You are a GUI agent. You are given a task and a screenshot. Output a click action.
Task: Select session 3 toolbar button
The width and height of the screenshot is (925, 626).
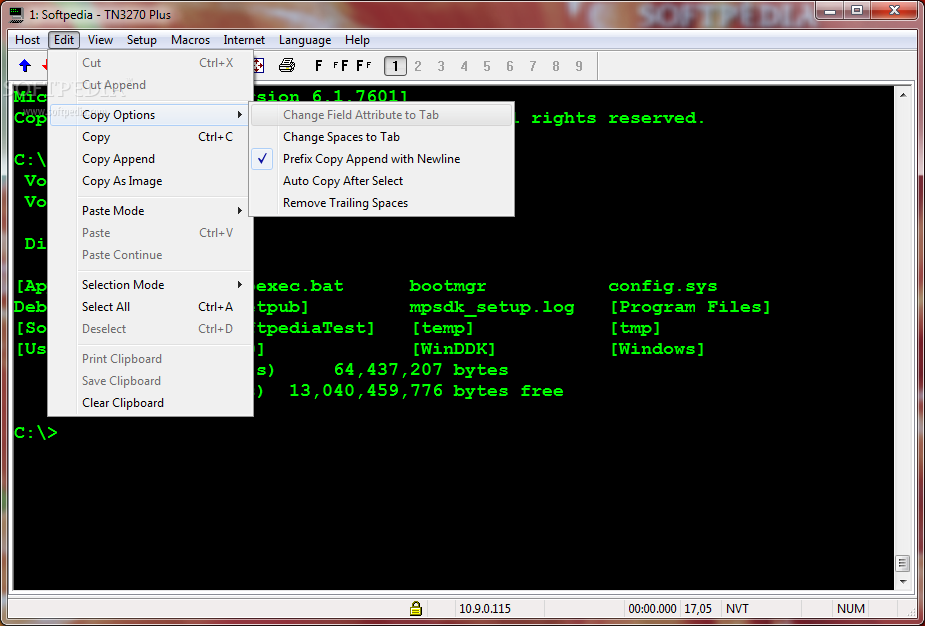coord(441,66)
